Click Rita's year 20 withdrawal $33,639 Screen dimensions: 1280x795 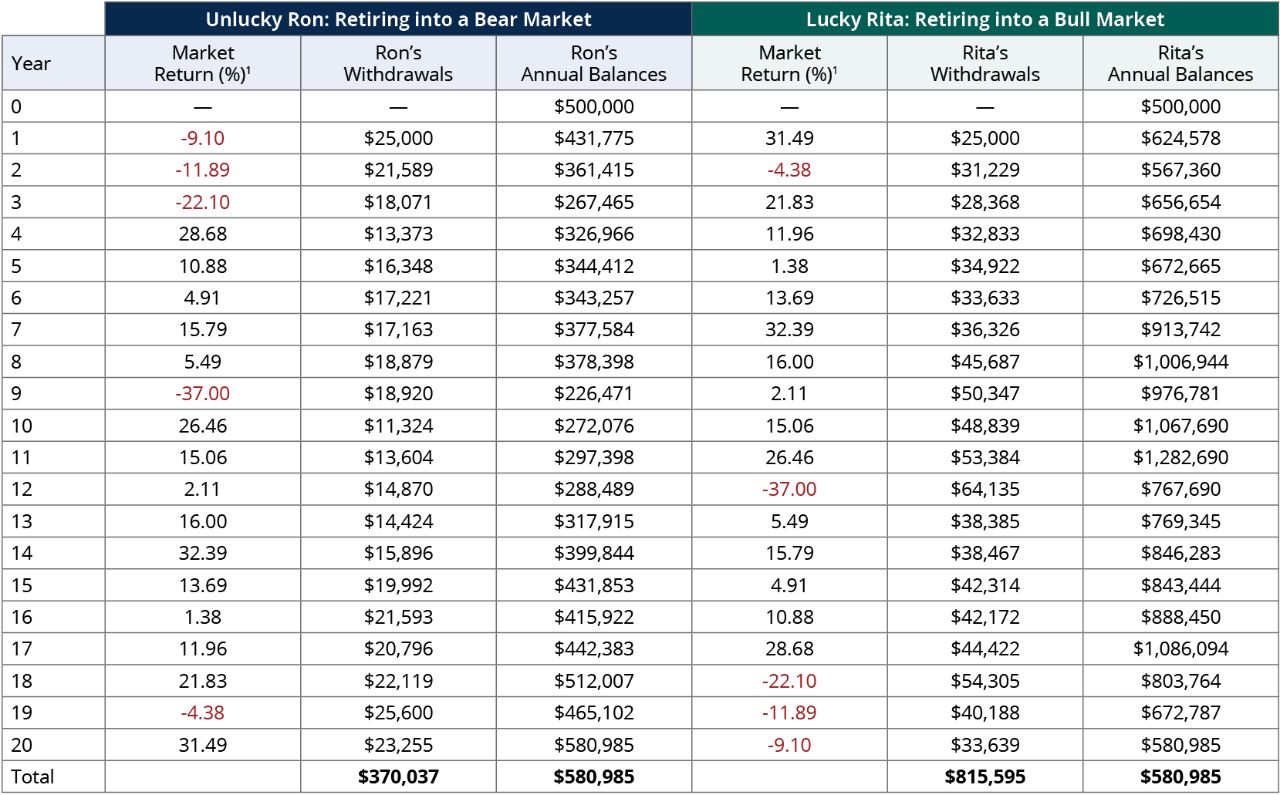click(x=985, y=745)
